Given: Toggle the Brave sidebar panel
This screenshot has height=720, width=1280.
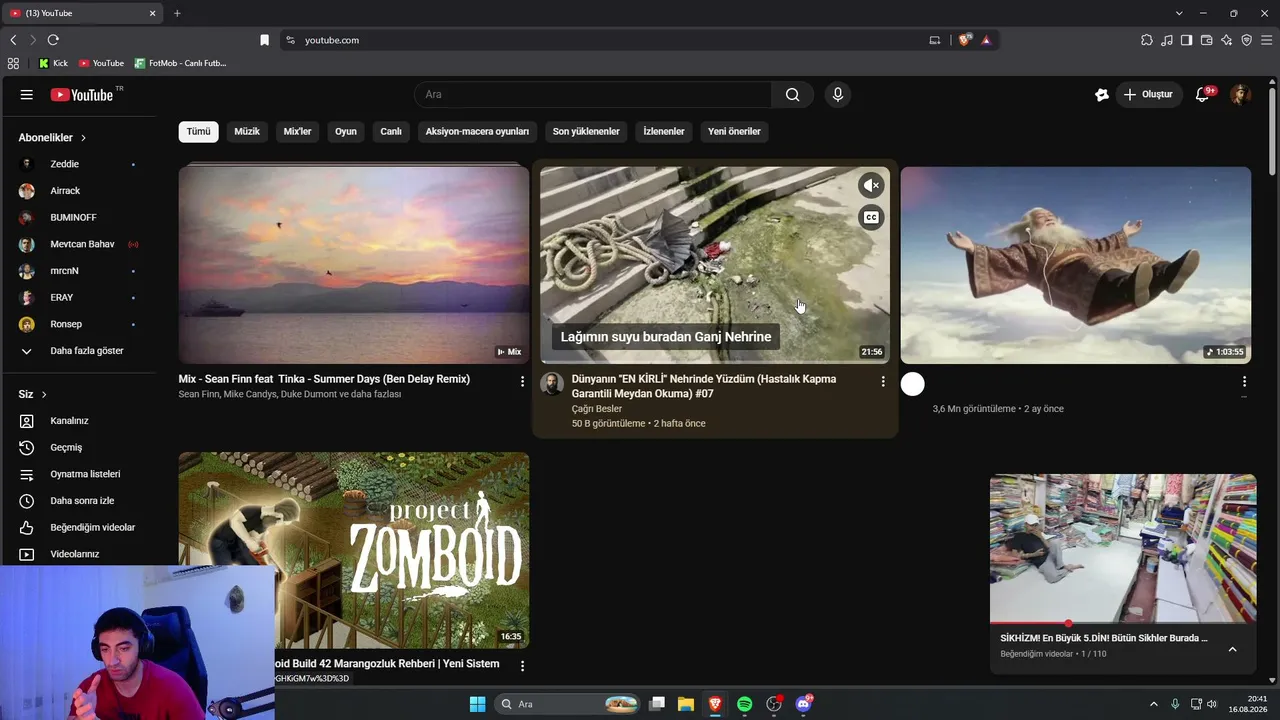Looking at the screenshot, I should [1187, 40].
